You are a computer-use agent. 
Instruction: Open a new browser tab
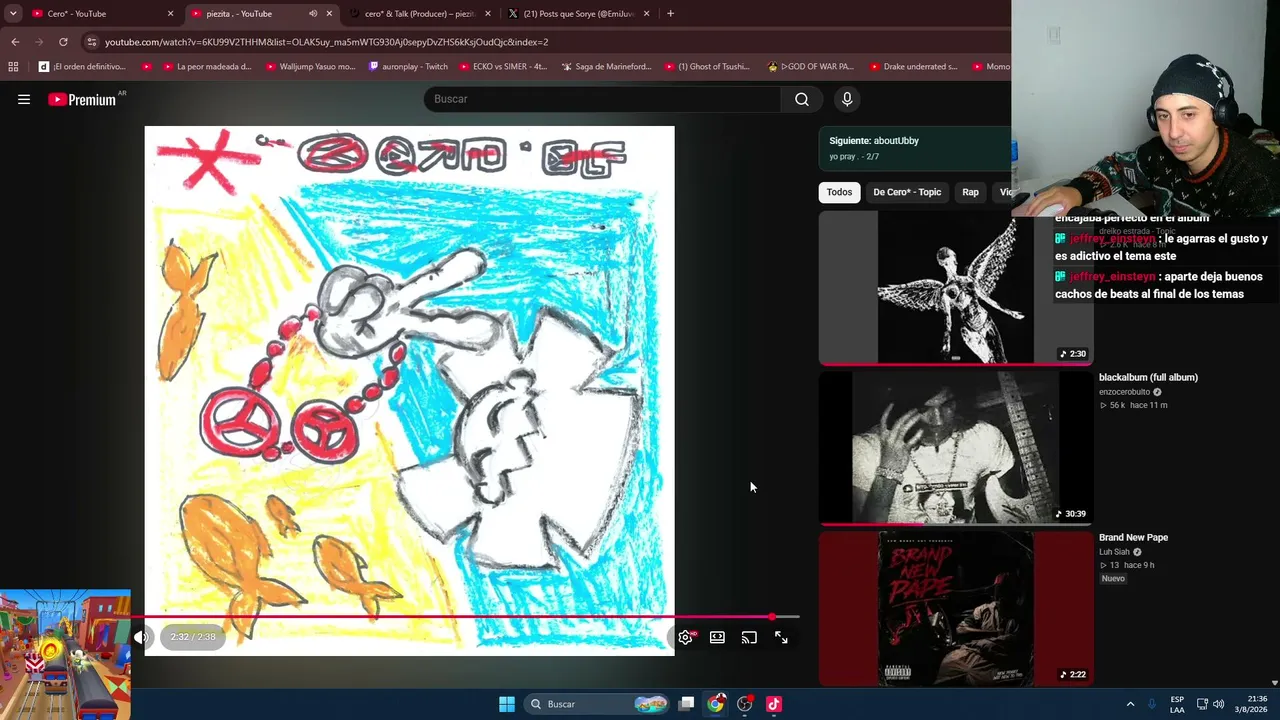670,14
